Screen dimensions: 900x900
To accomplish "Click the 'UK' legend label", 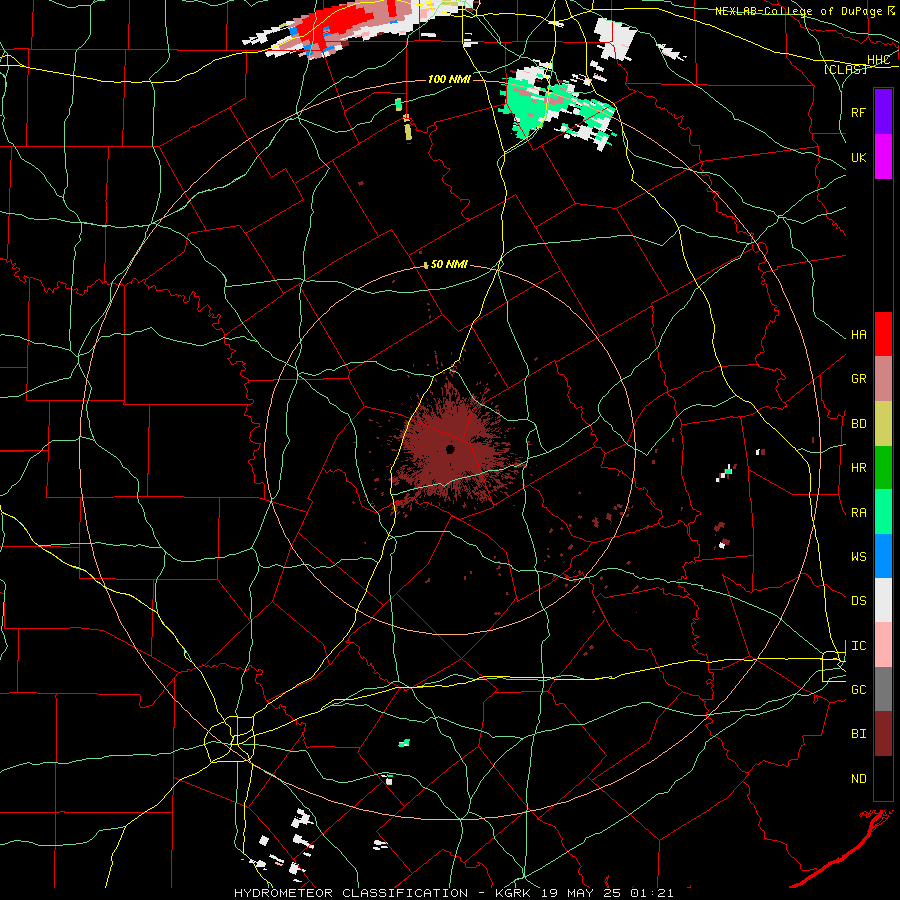I will coord(858,157).
